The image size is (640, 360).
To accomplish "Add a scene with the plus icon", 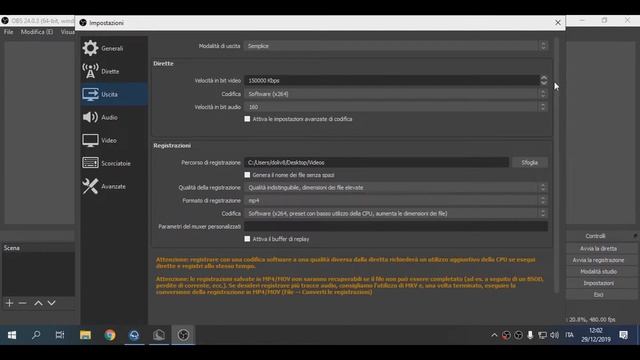I will coord(9,303).
